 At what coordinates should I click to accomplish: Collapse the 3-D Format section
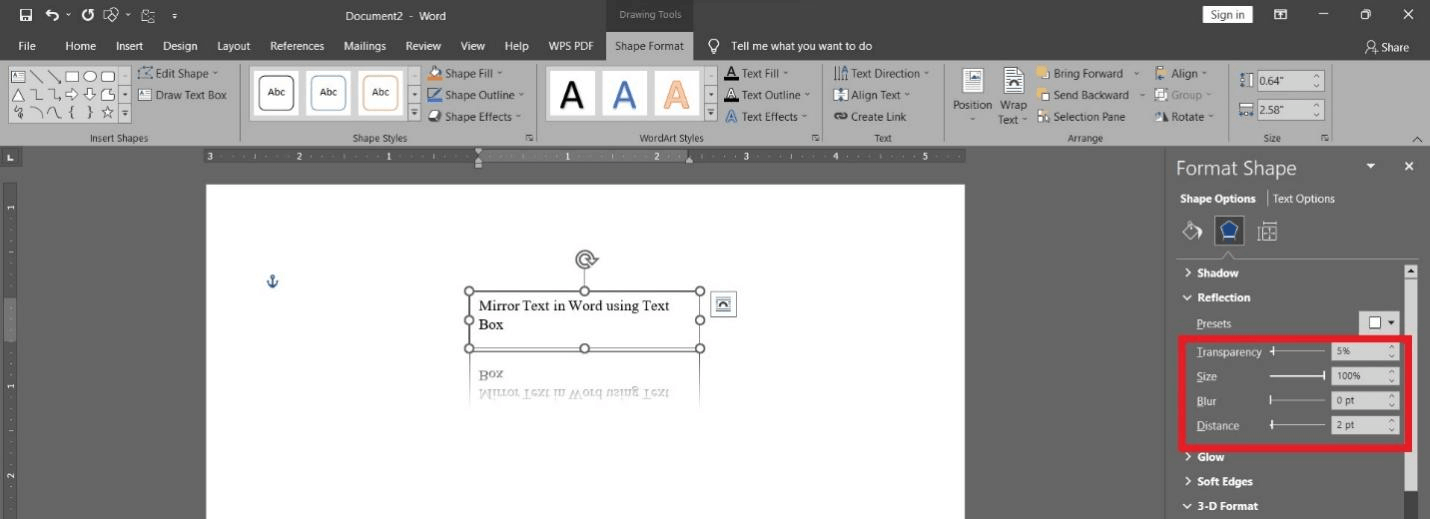tap(1221, 506)
